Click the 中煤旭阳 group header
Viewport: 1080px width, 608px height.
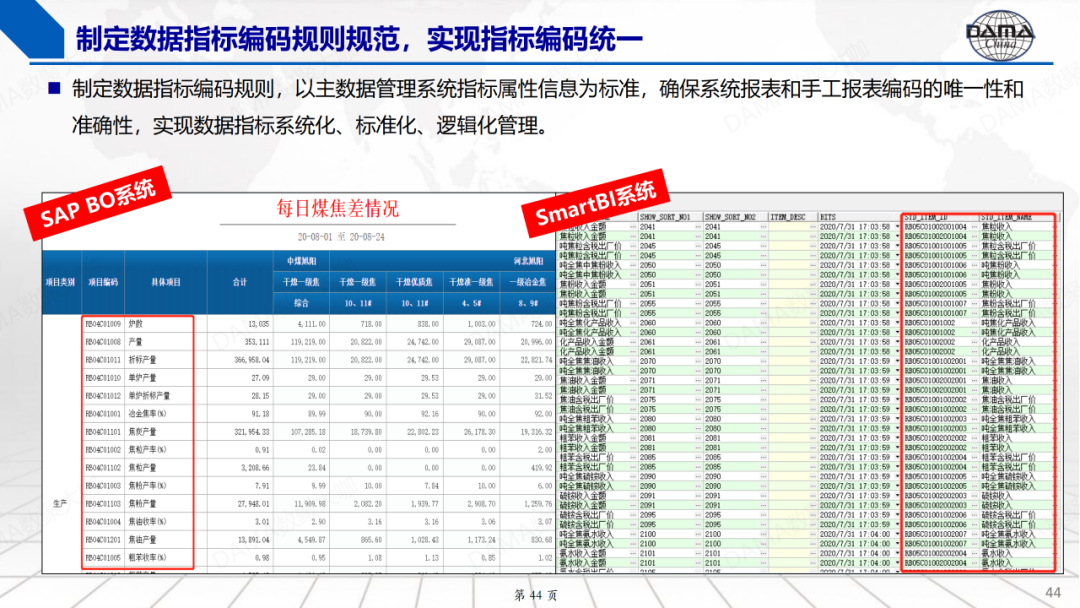(301, 262)
